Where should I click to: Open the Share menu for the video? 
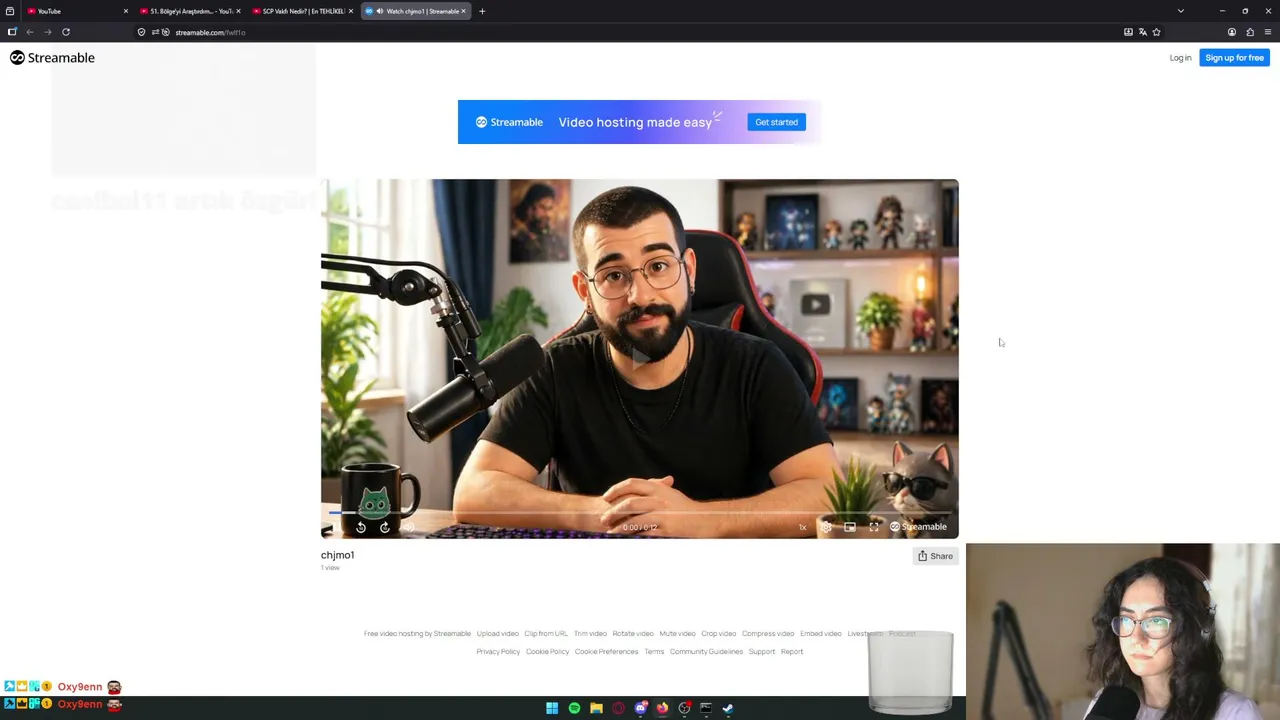tap(935, 556)
